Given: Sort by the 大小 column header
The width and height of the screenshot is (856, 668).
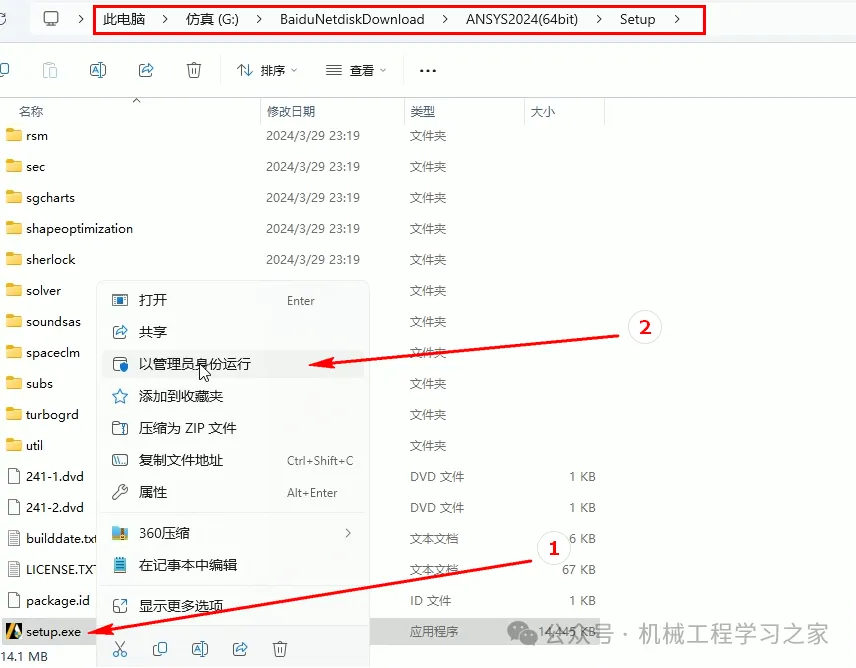Looking at the screenshot, I should point(543,111).
